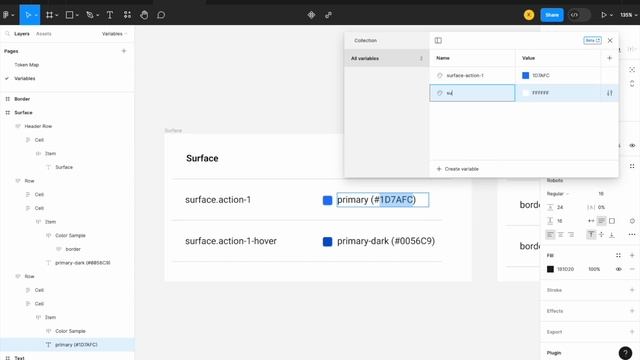Align text to bottom vertically

coord(611,235)
